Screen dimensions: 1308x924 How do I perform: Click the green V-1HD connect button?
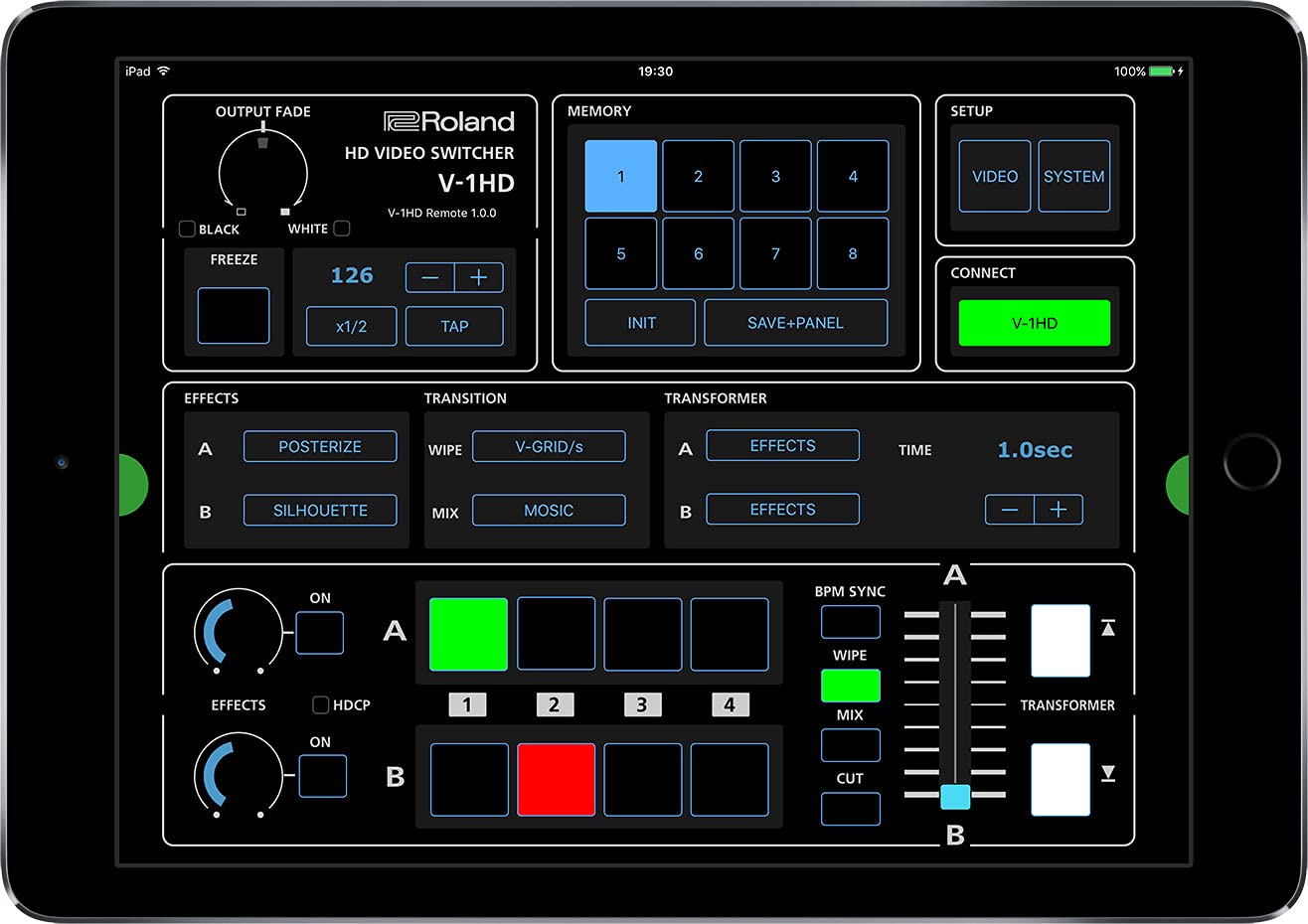1035,323
